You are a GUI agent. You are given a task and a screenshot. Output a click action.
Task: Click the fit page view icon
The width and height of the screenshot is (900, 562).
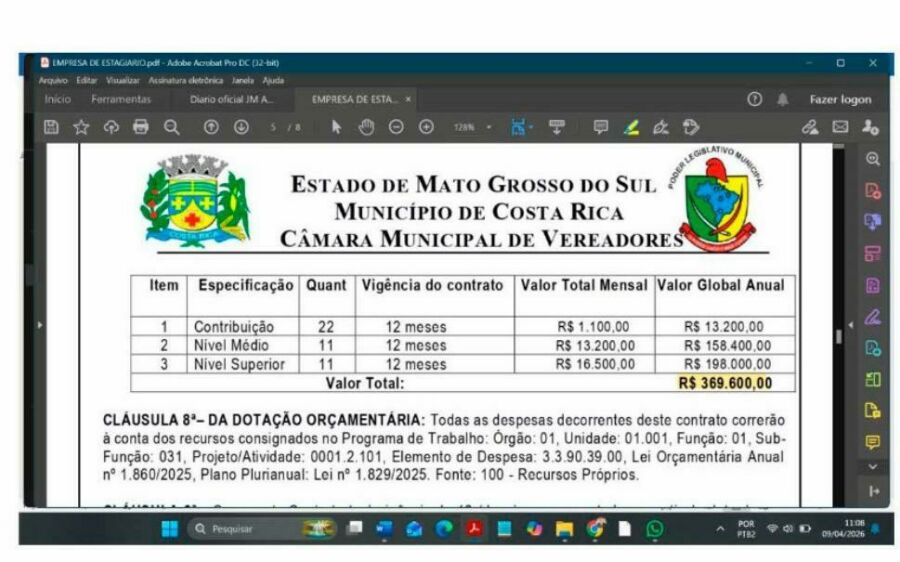pyautogui.click(x=518, y=127)
